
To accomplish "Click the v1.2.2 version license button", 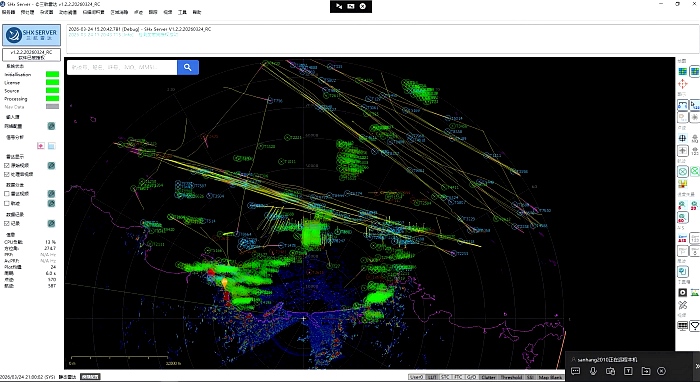I will pyautogui.click(x=32, y=54).
